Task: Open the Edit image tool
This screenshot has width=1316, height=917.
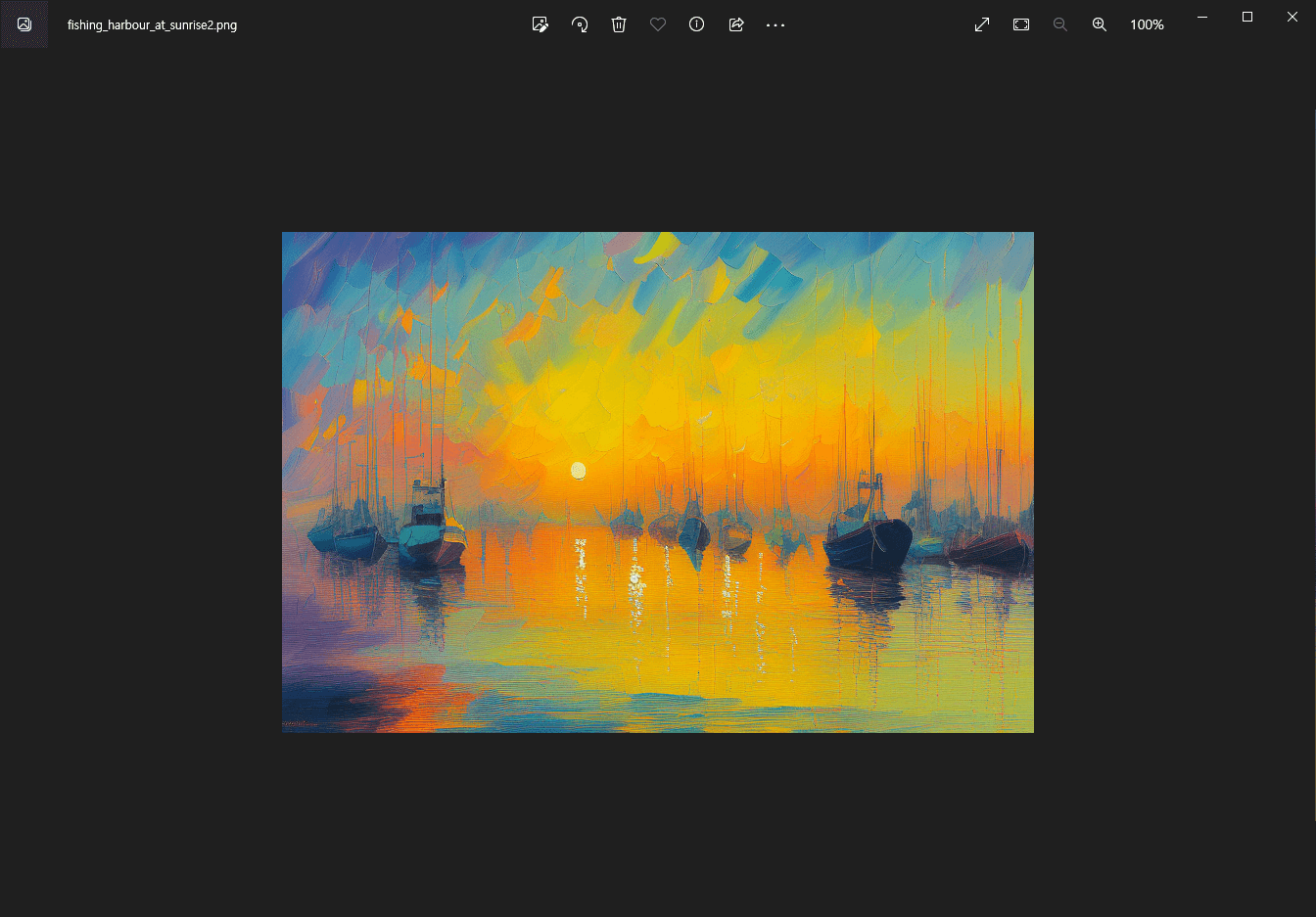Action: click(x=540, y=24)
